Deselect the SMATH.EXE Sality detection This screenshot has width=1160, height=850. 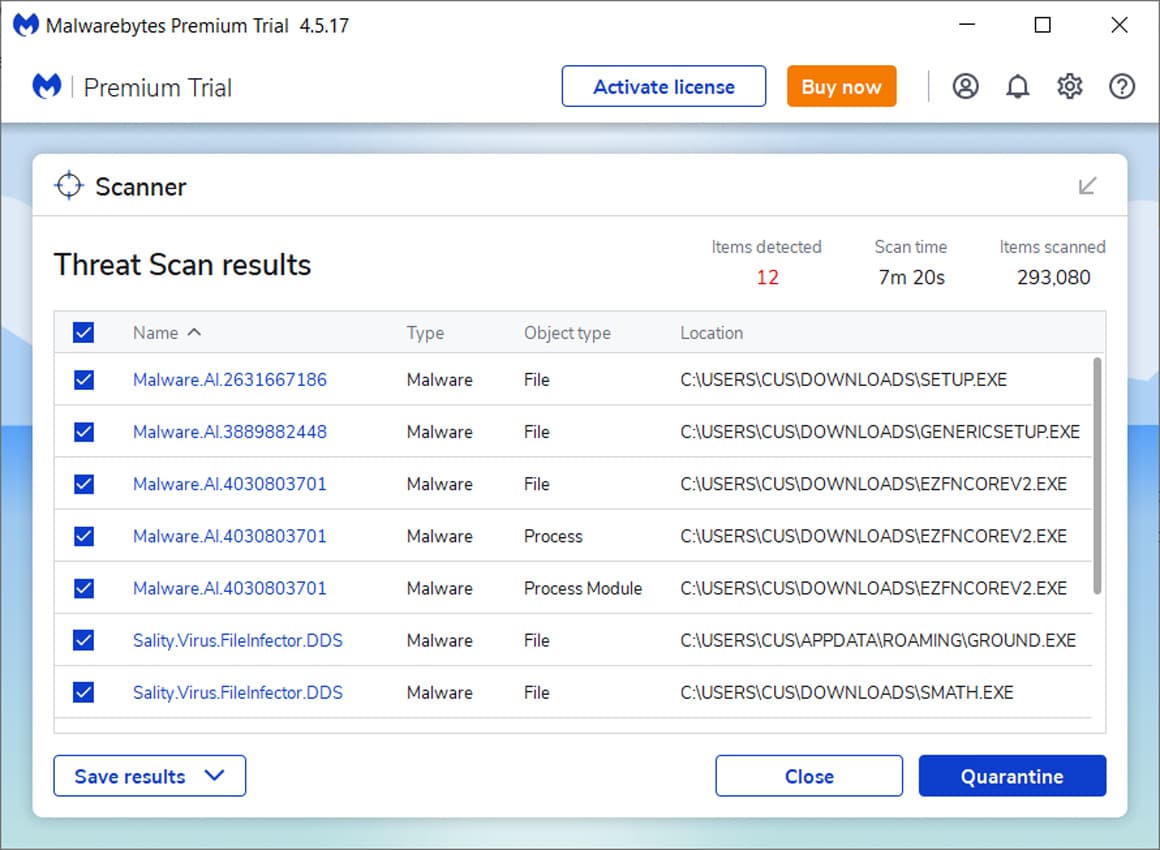(83, 692)
